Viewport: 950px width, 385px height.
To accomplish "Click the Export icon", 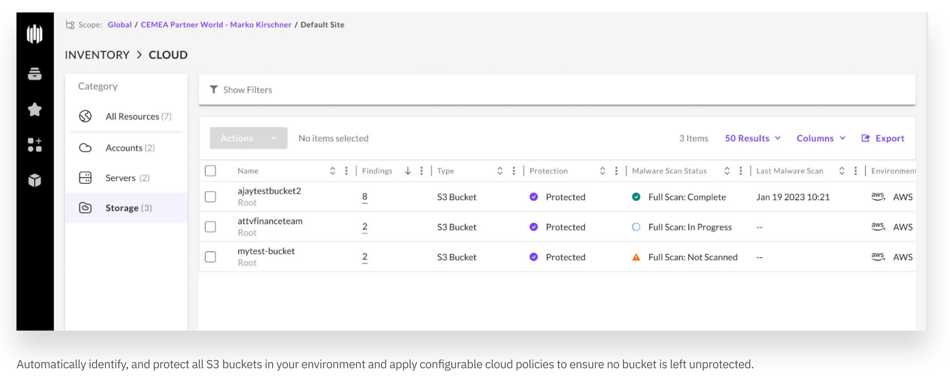I will (865, 138).
